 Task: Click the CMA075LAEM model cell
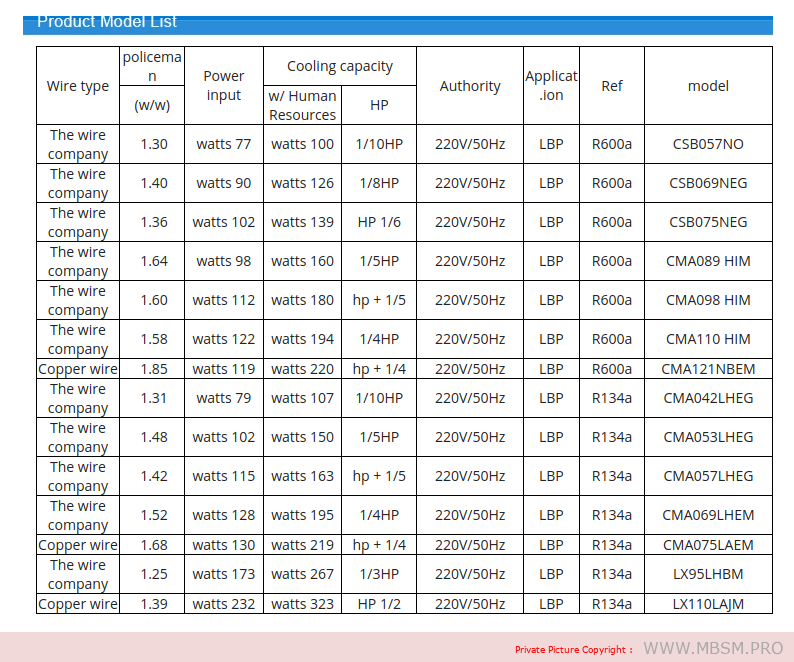[708, 545]
